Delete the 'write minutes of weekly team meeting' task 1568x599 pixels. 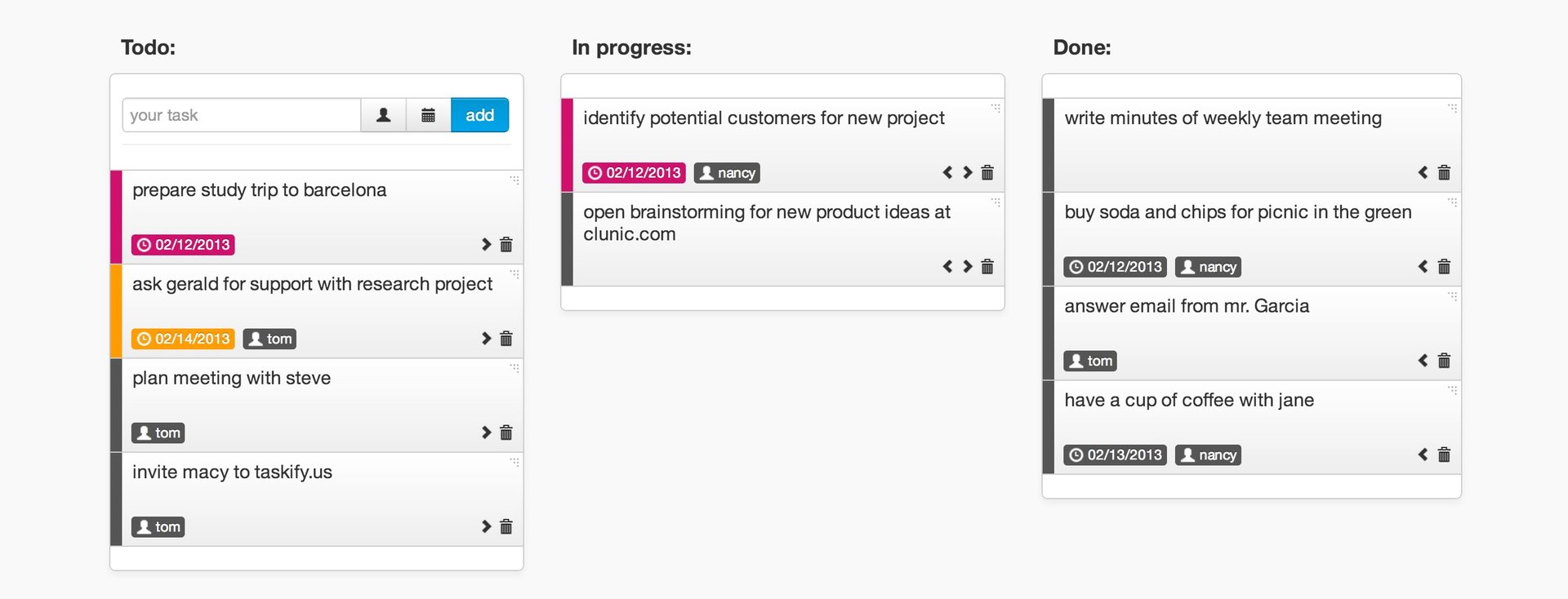pyautogui.click(x=1444, y=172)
